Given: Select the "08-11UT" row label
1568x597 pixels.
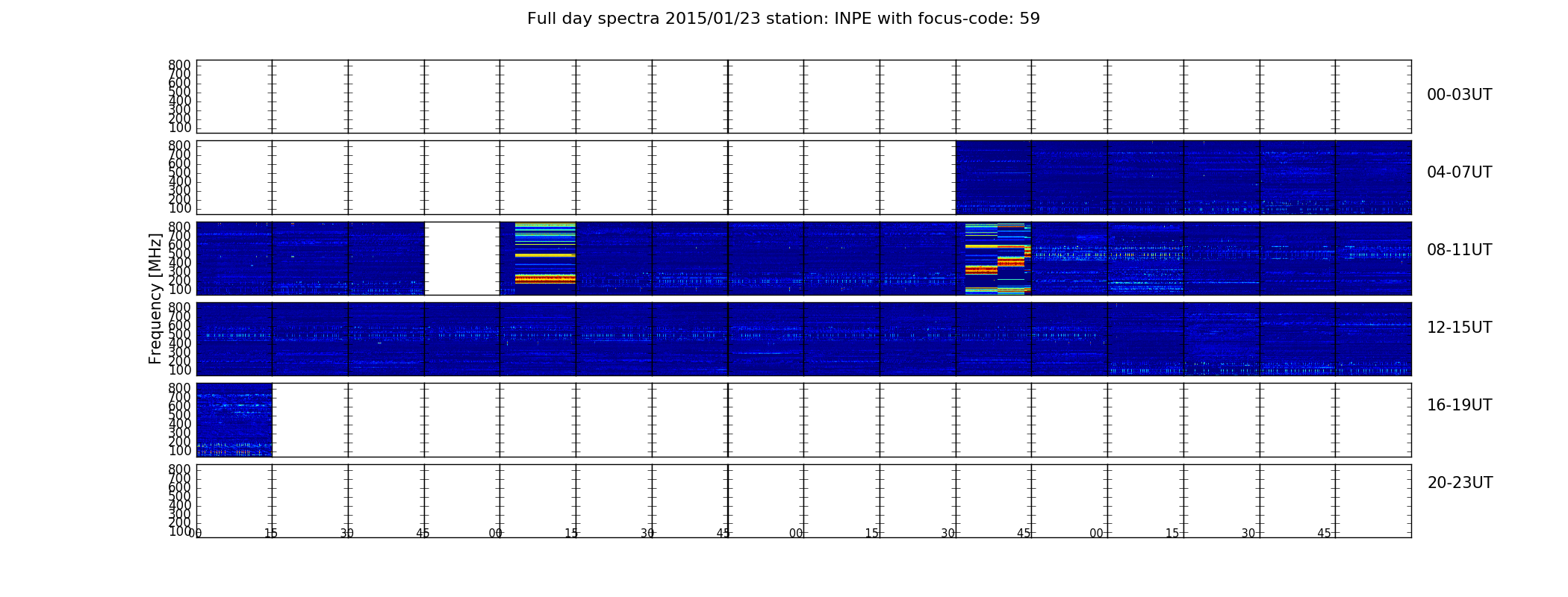Looking at the screenshot, I should [x=1459, y=250].
